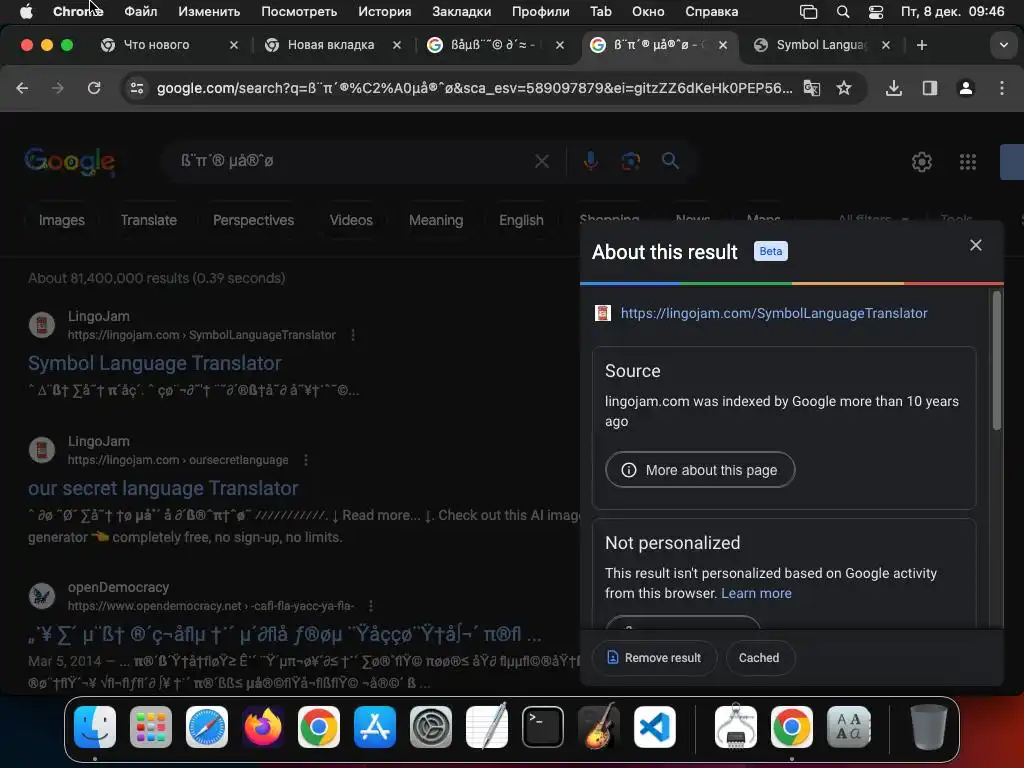Viewport: 1024px width, 768px height.
Task: Open the 'Закладки' menu in menu bar
Action: [x=462, y=12]
